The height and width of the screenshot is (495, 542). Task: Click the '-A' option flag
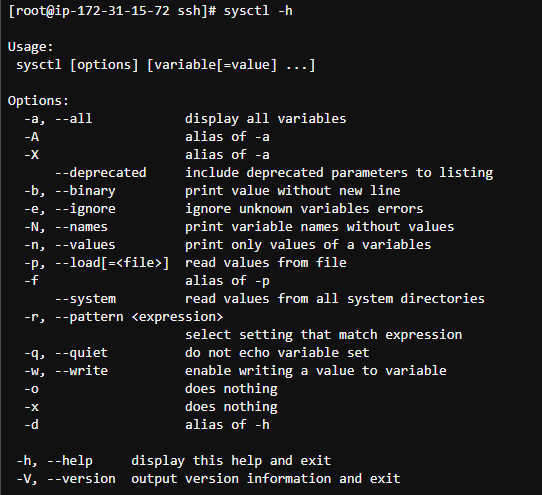pos(31,137)
